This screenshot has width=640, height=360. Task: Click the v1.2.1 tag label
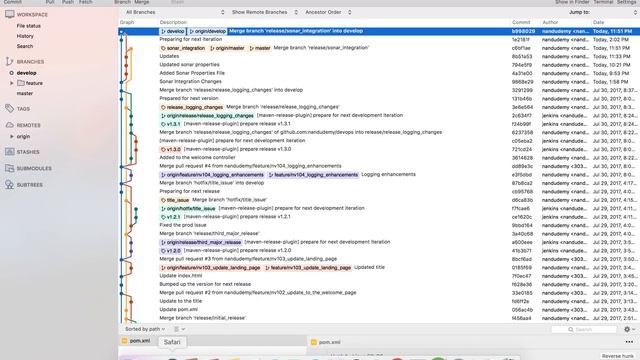point(171,217)
